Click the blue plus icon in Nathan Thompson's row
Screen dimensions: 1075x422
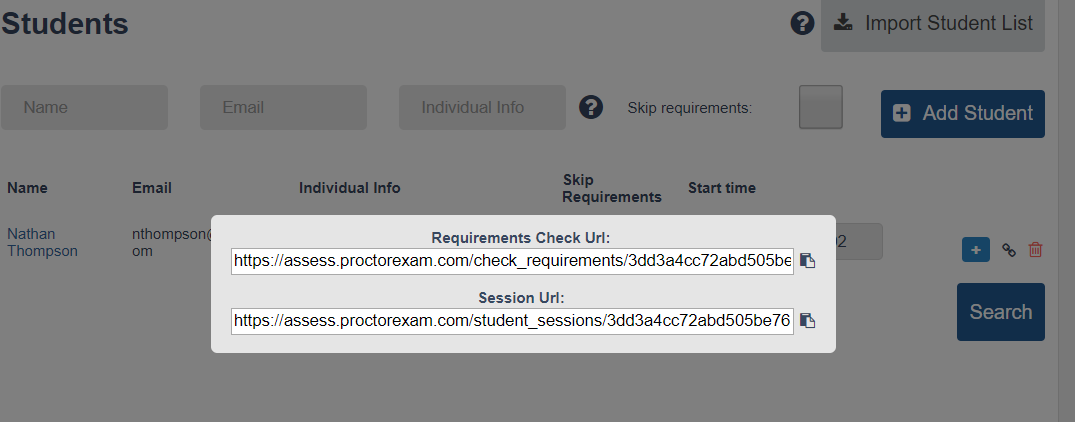(976, 250)
